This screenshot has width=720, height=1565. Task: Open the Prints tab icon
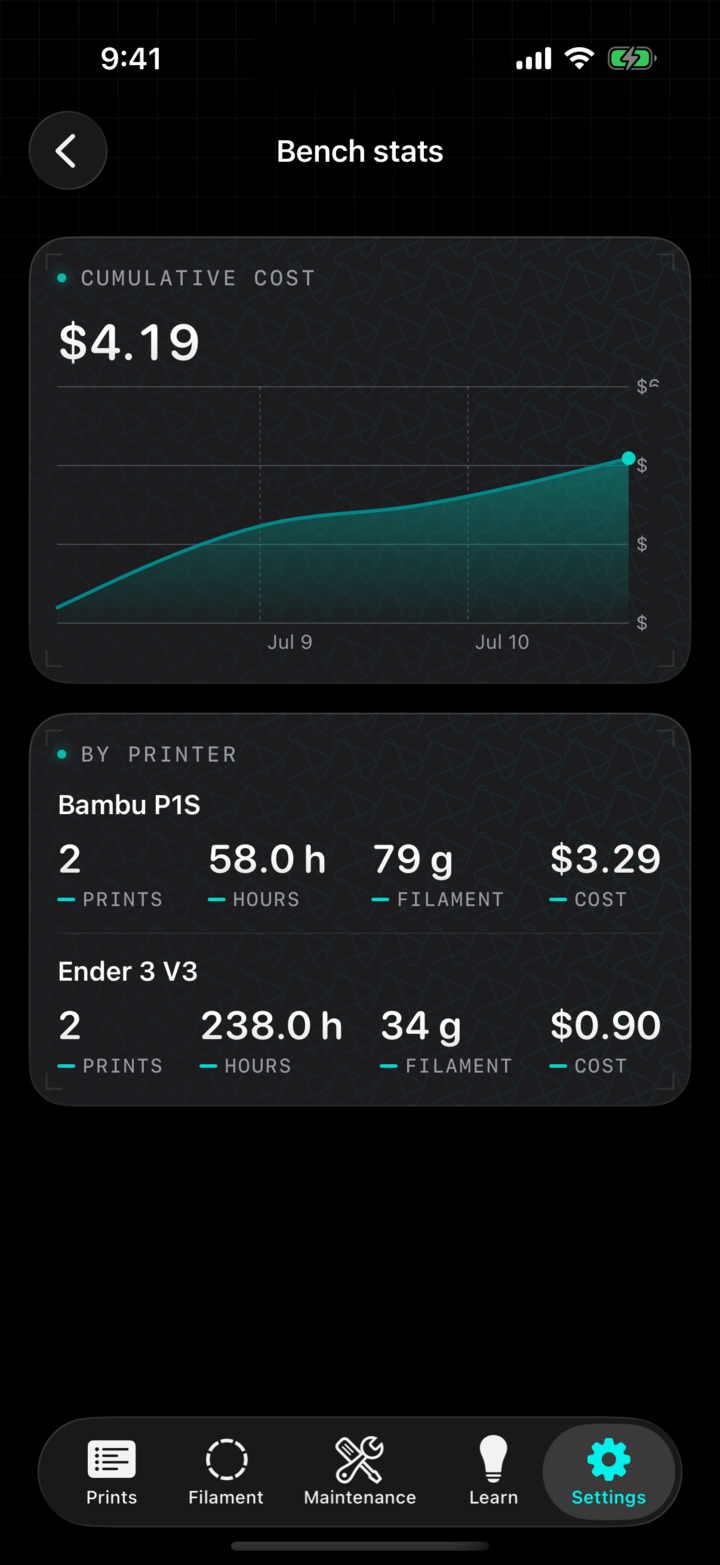[x=111, y=1460]
